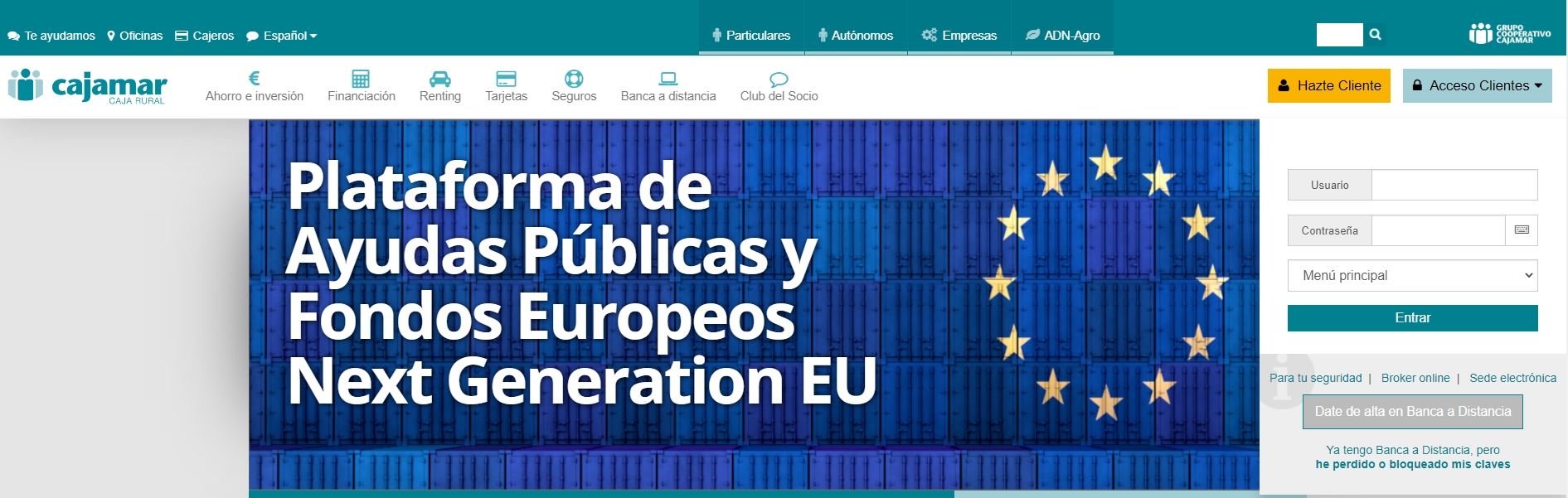The image size is (1568, 498).
Task: Open the Para tu seguridad link
Action: click(1316, 378)
